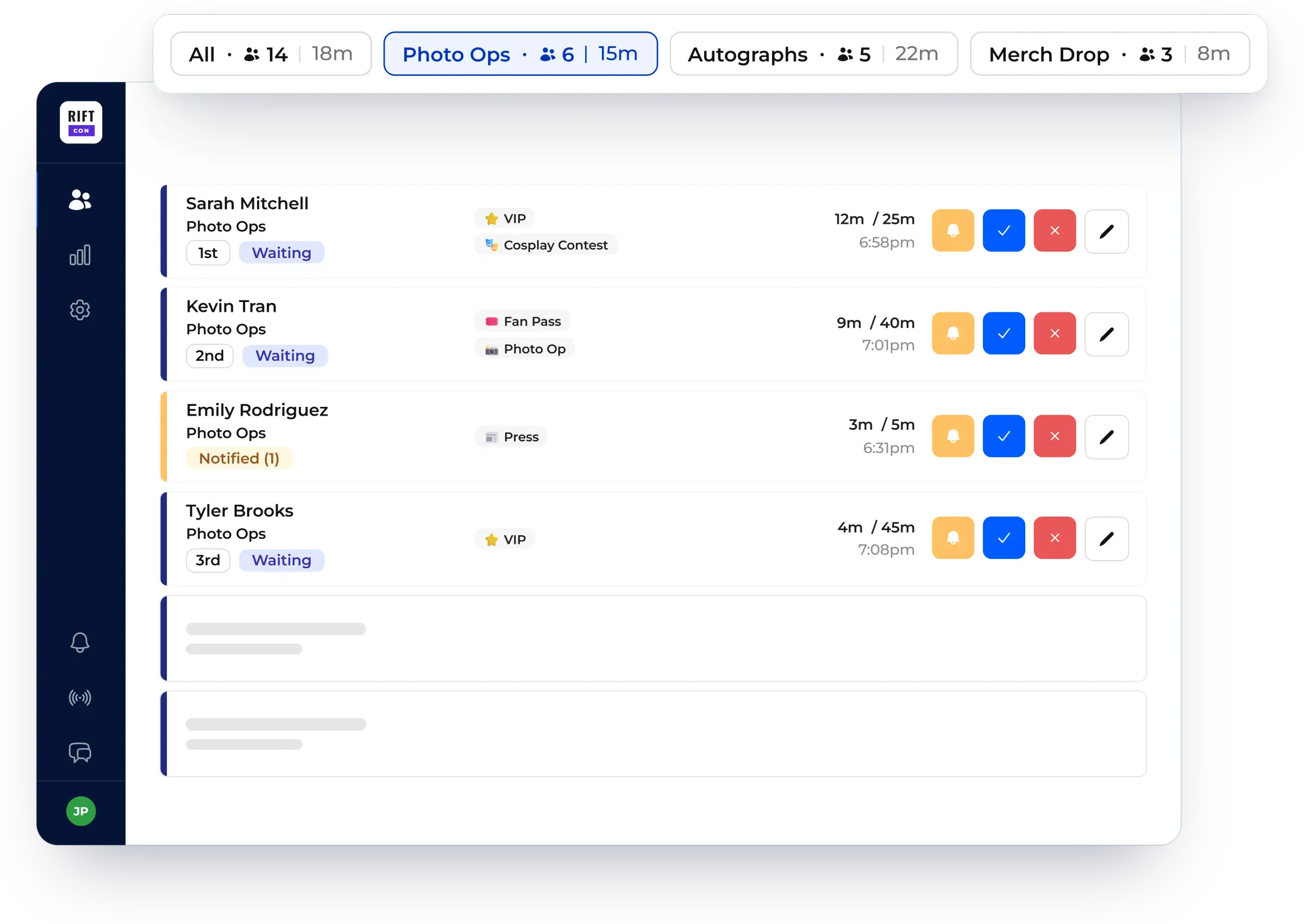Open the JP user avatar
The image size is (1304, 924).
(81, 811)
